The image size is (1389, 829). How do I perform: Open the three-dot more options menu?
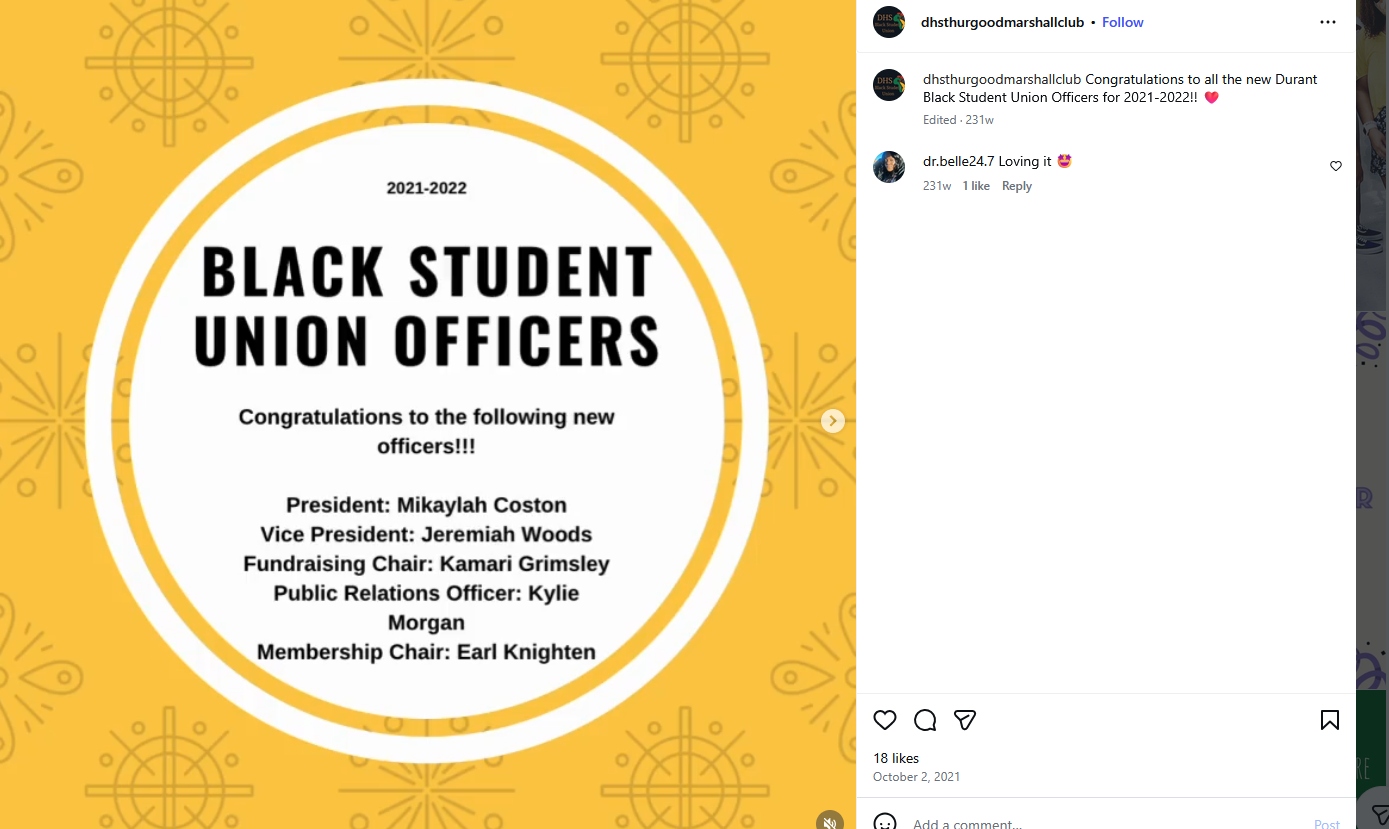coord(1328,22)
